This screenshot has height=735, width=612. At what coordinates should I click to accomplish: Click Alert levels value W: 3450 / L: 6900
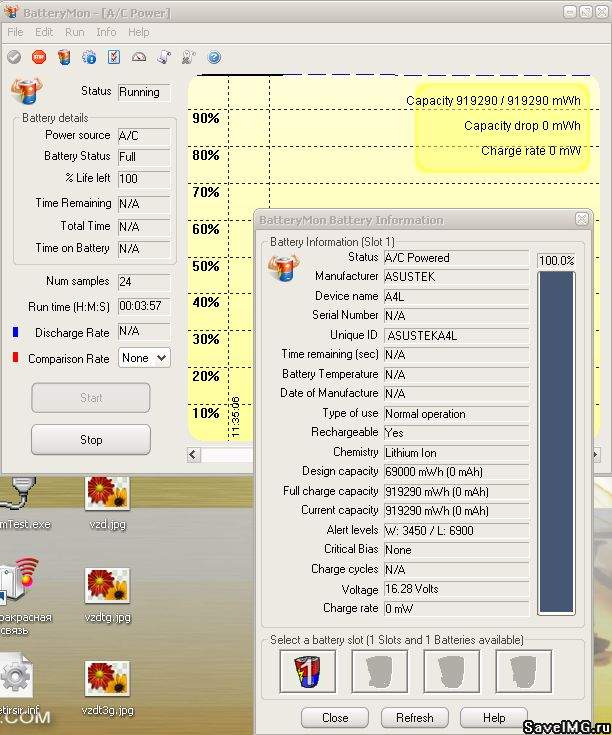point(456,531)
